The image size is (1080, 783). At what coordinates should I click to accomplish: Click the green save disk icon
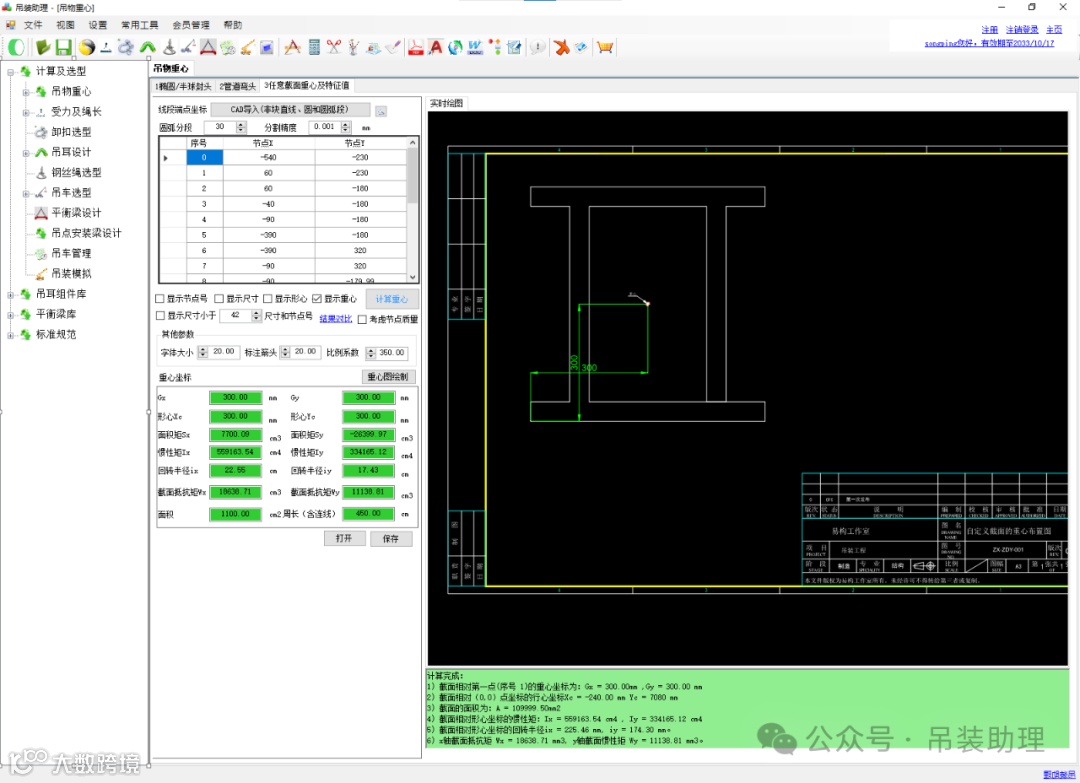click(63, 47)
